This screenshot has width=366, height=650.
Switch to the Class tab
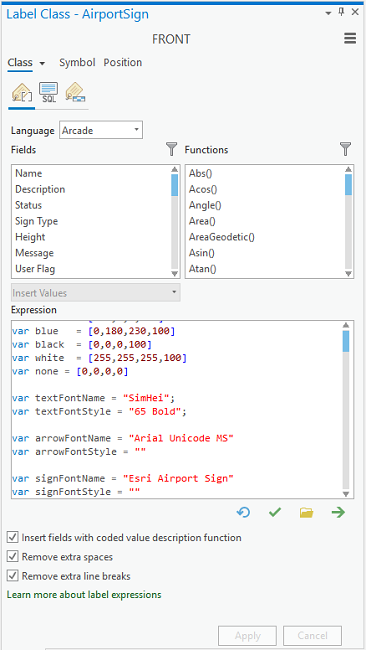(20, 63)
